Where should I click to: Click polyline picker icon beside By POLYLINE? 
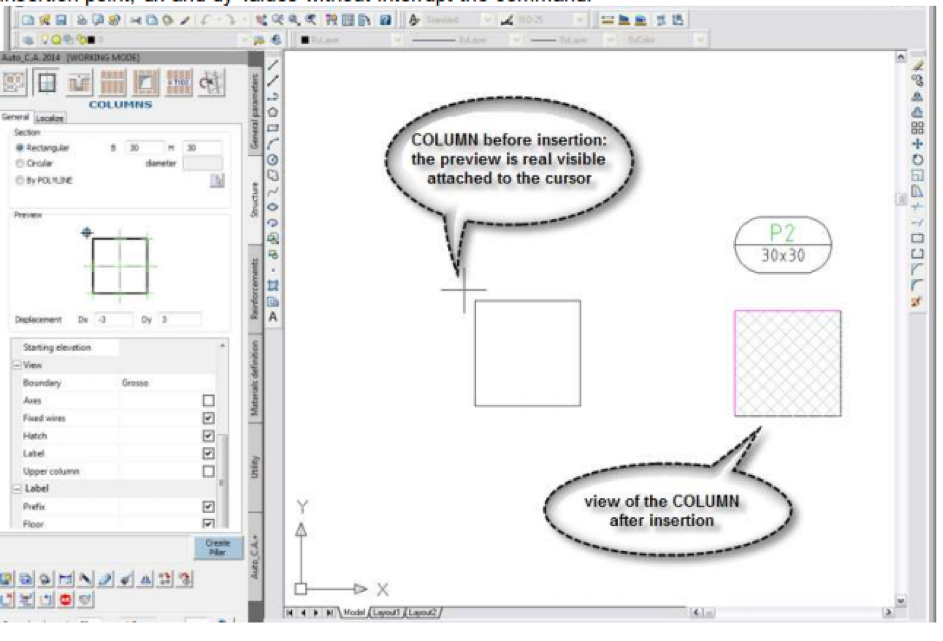click(216, 181)
